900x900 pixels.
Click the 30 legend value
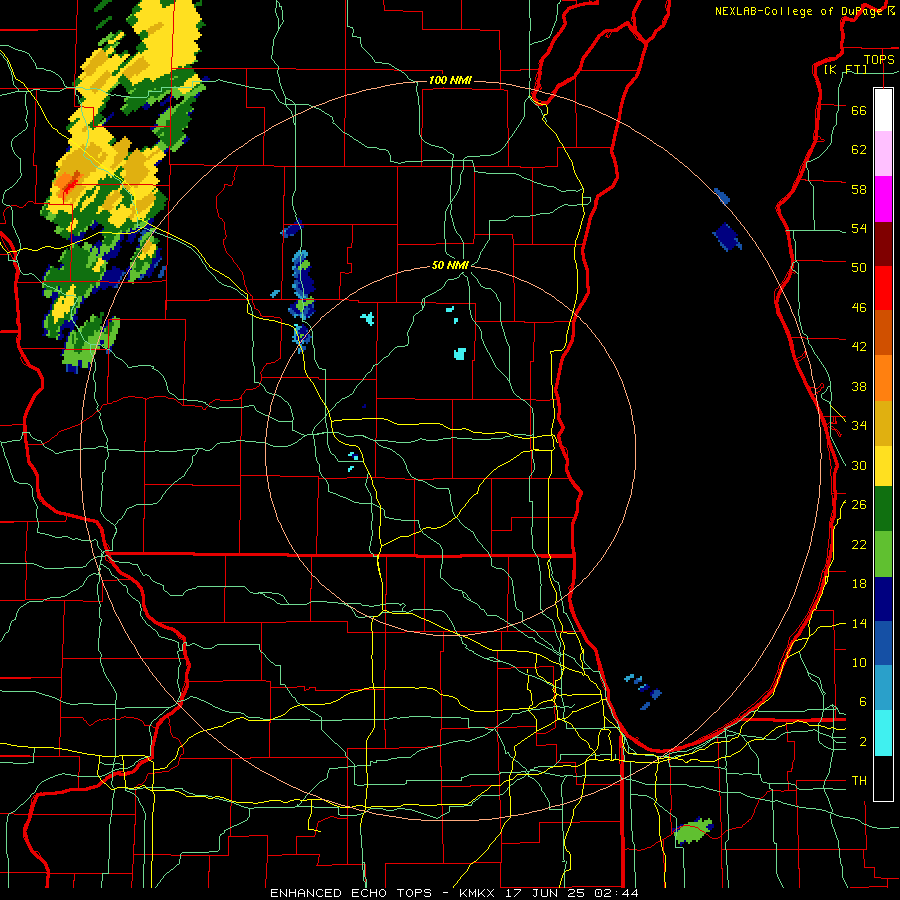click(x=859, y=465)
